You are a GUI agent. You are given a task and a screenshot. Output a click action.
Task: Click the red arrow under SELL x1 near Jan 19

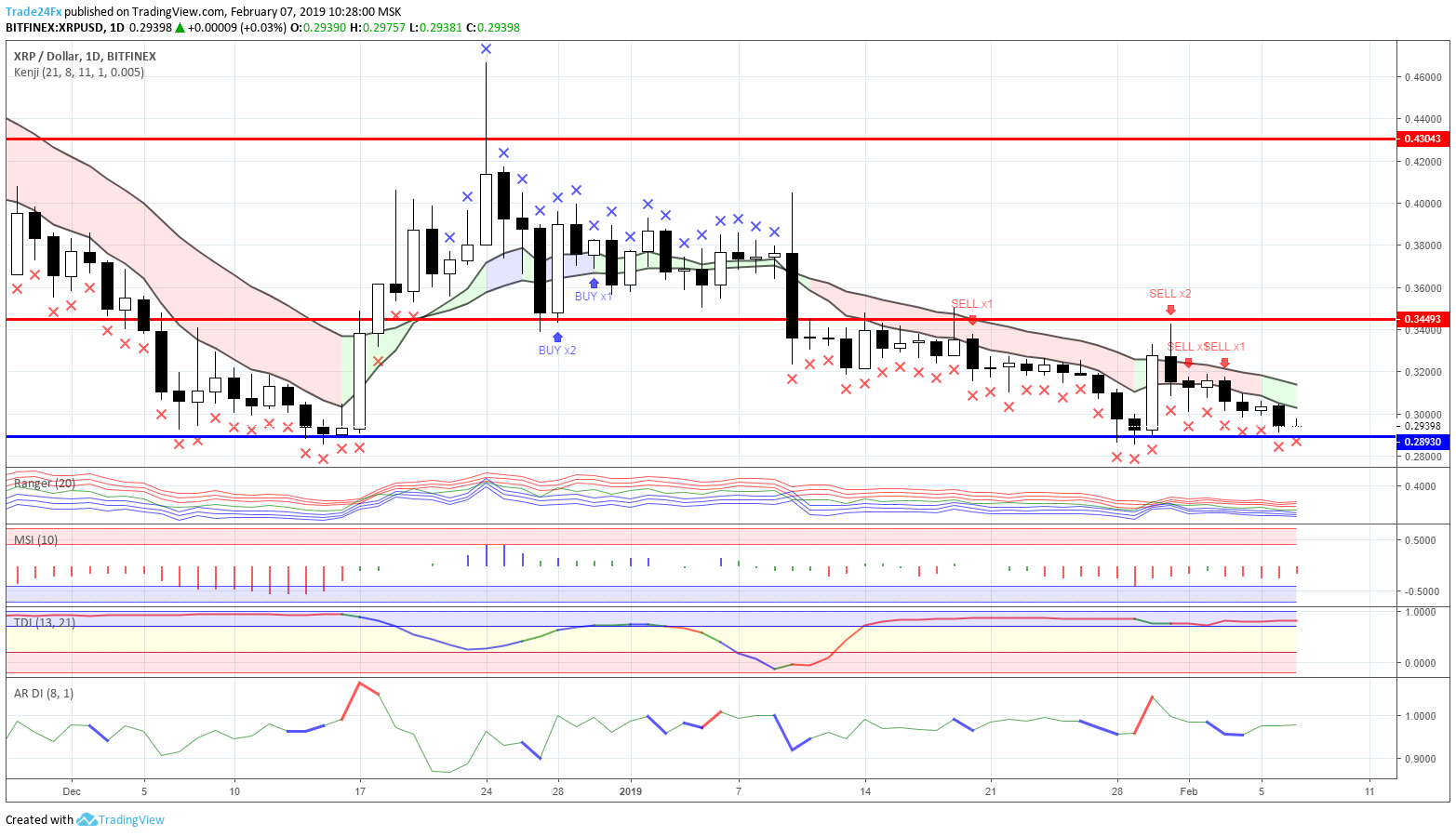tap(971, 320)
